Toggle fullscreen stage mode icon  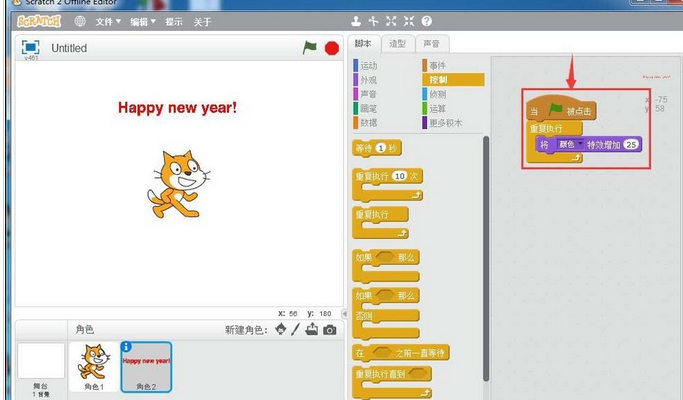click(30, 47)
